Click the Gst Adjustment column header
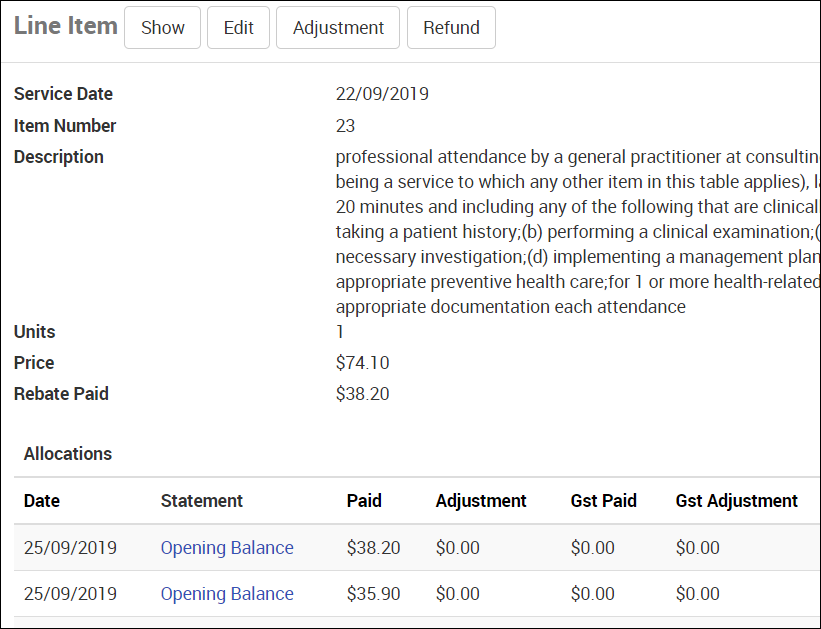 point(737,501)
